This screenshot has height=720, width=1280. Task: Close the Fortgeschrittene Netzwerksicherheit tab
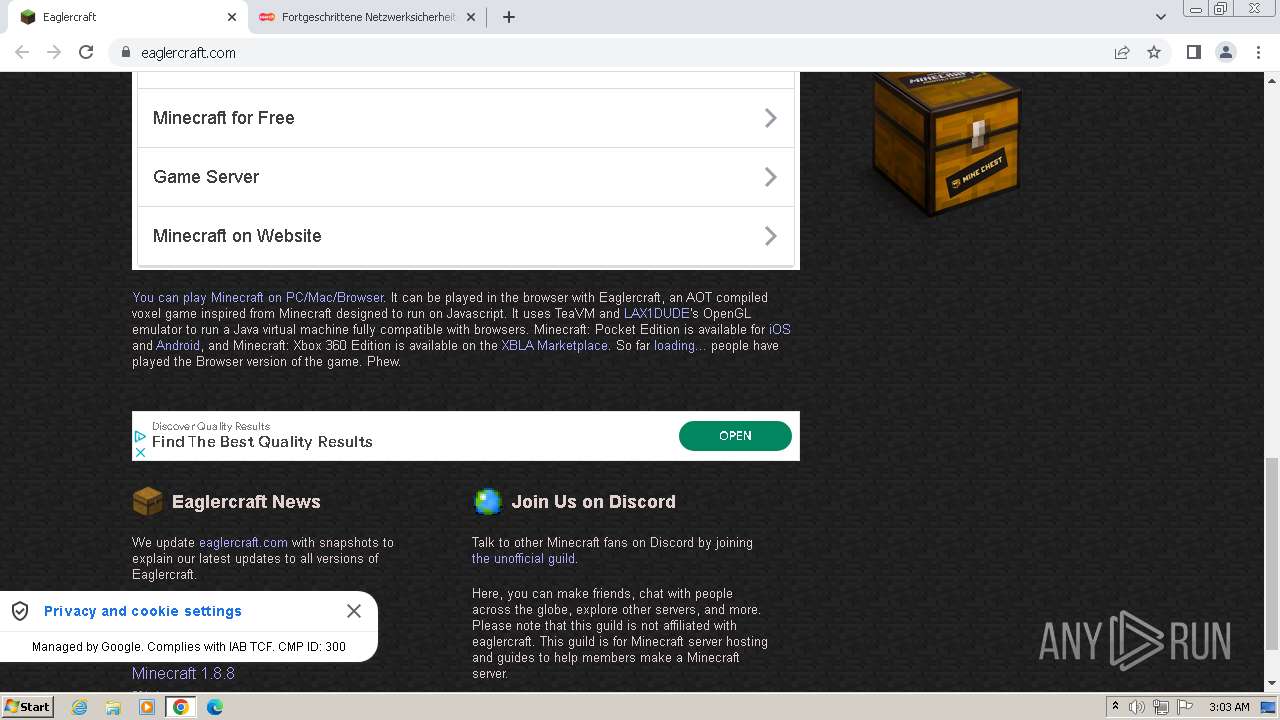tap(471, 17)
